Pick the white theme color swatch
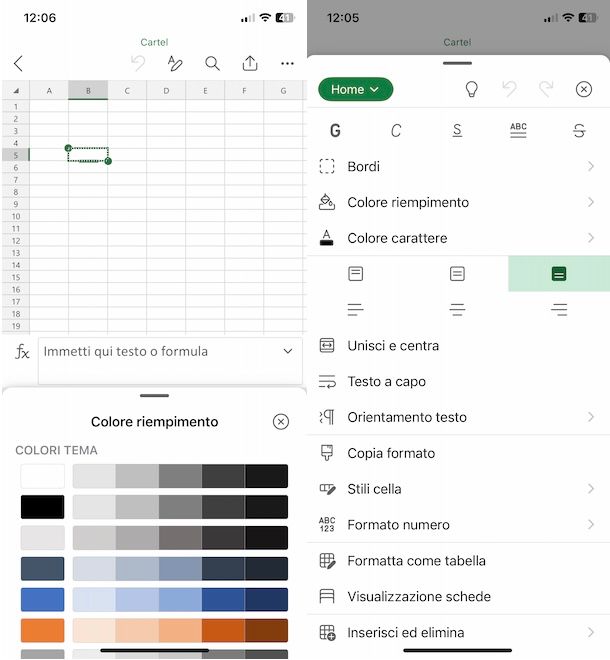The width and height of the screenshot is (610, 660). point(43,476)
